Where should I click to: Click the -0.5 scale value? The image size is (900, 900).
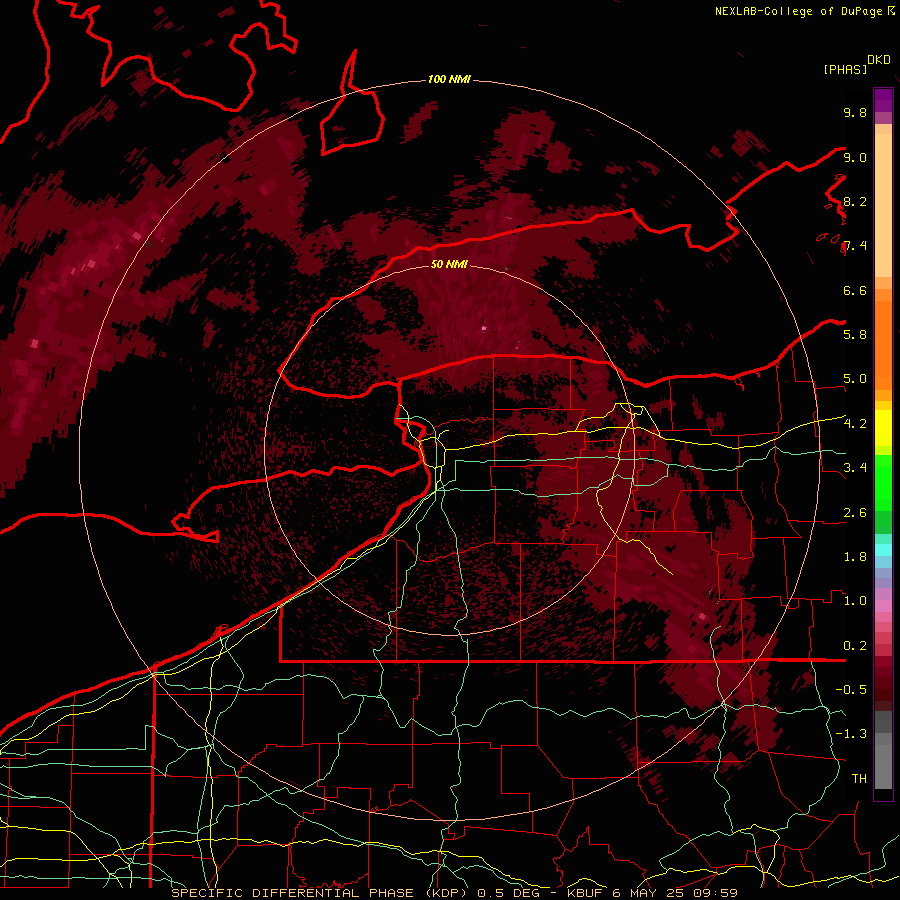851,689
